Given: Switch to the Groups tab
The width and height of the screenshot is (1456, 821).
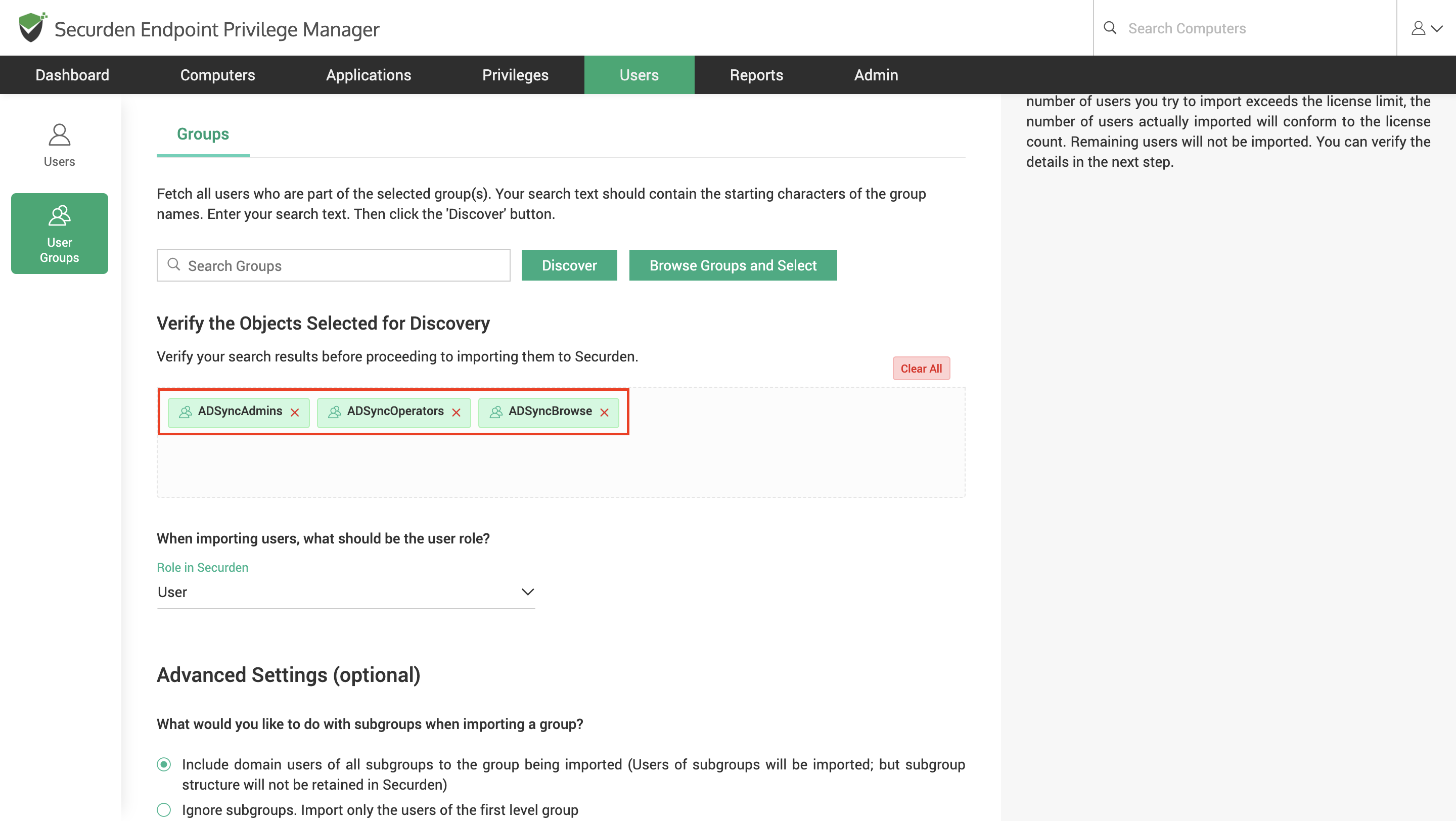Looking at the screenshot, I should point(203,134).
